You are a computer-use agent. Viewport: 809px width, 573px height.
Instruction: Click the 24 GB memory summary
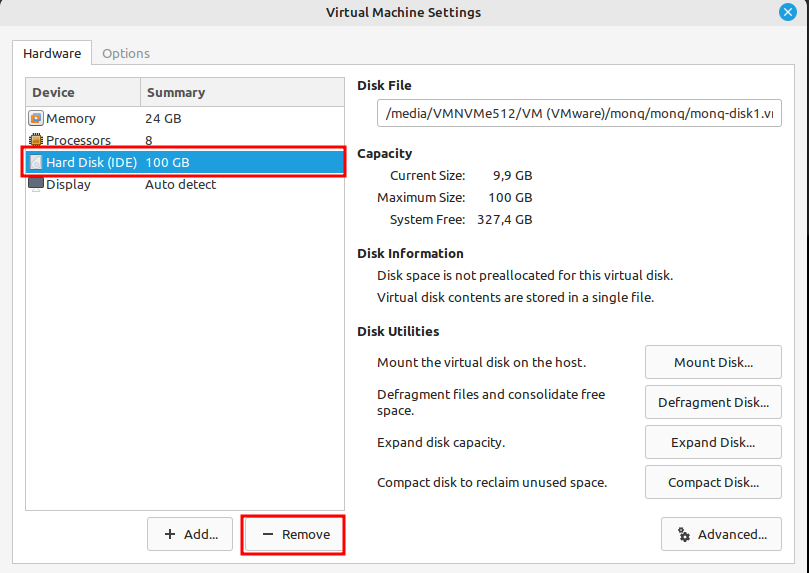point(163,118)
